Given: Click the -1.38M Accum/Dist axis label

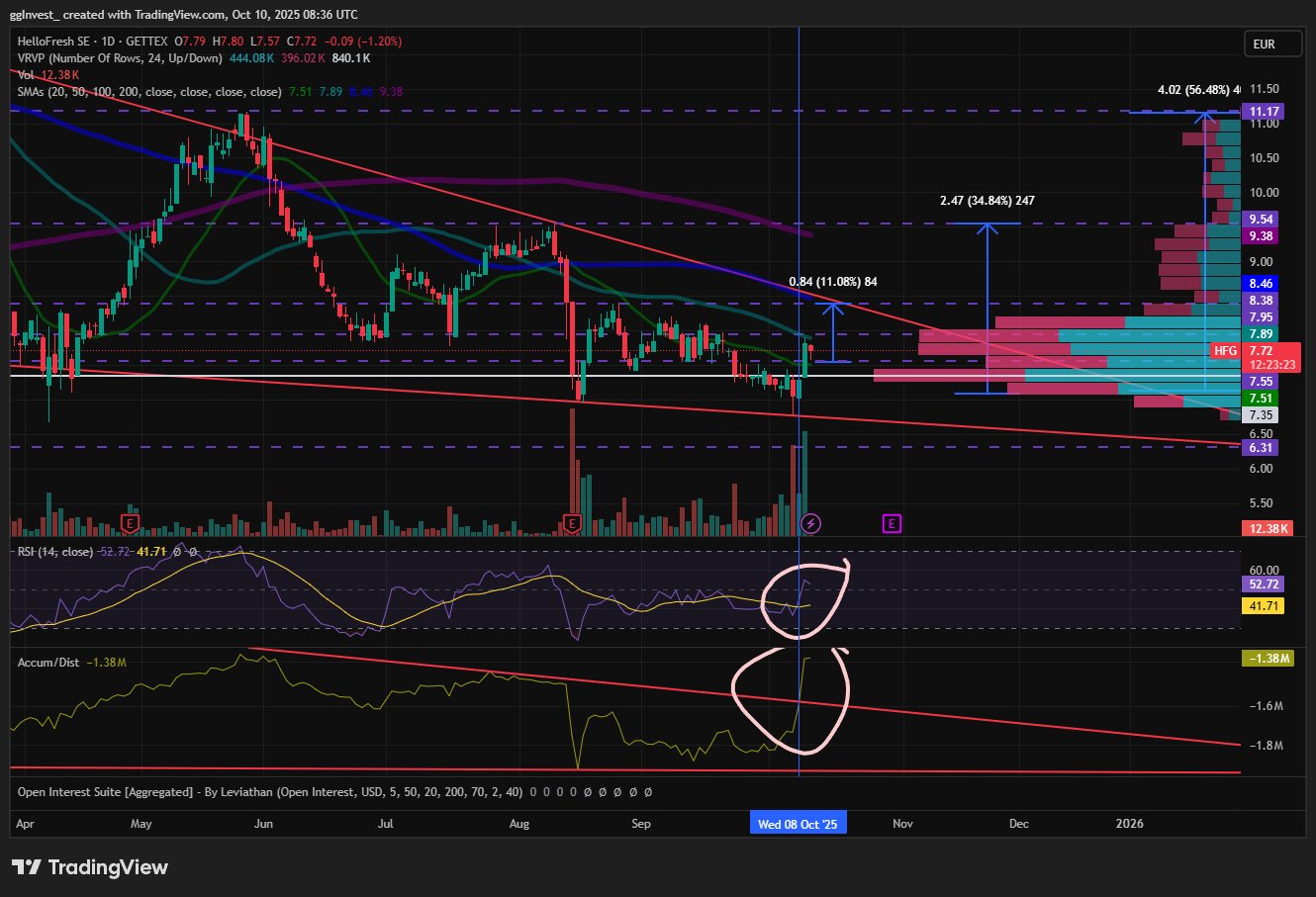Looking at the screenshot, I should pos(1267,658).
